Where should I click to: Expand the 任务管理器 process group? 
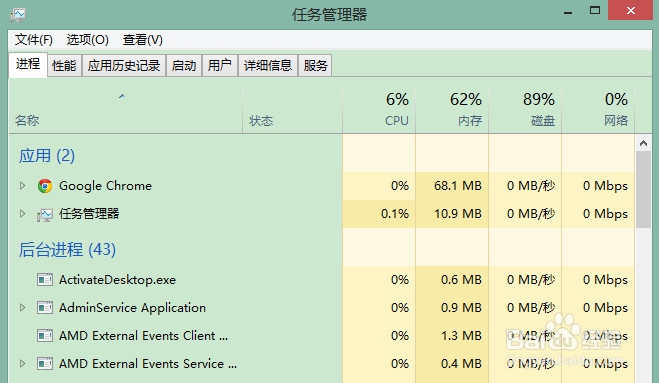(x=23, y=214)
